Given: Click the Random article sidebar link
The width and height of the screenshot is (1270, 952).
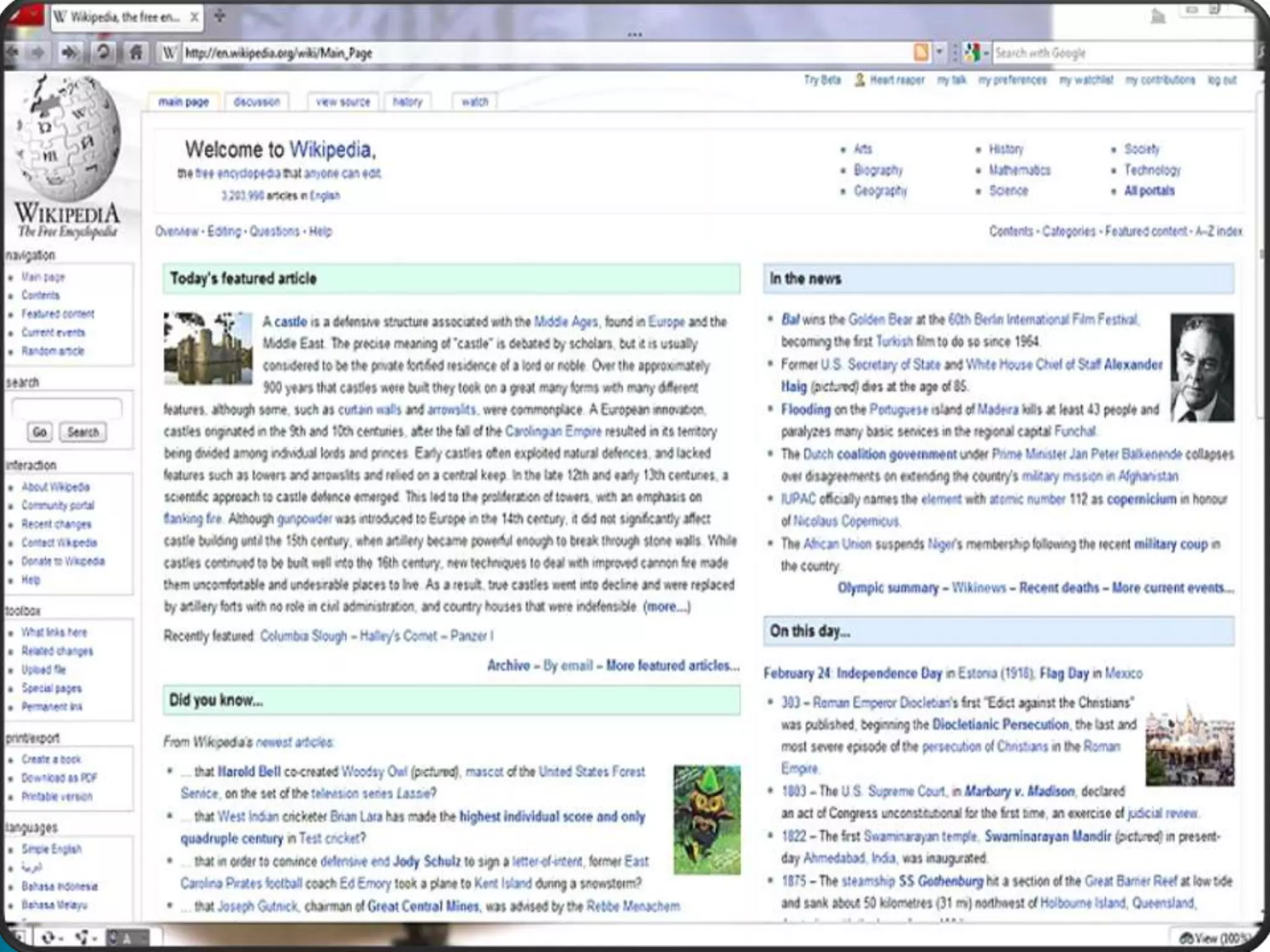Looking at the screenshot, I should pyautogui.click(x=53, y=351).
